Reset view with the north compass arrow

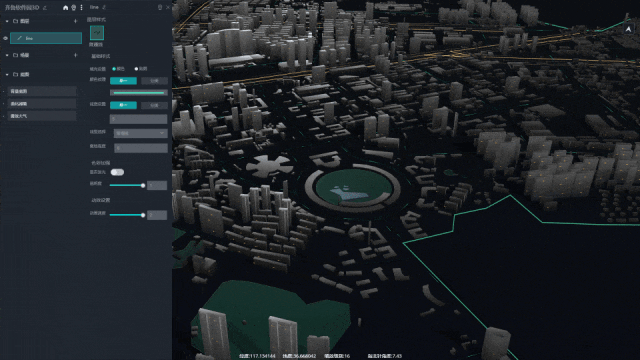(x=628, y=29)
